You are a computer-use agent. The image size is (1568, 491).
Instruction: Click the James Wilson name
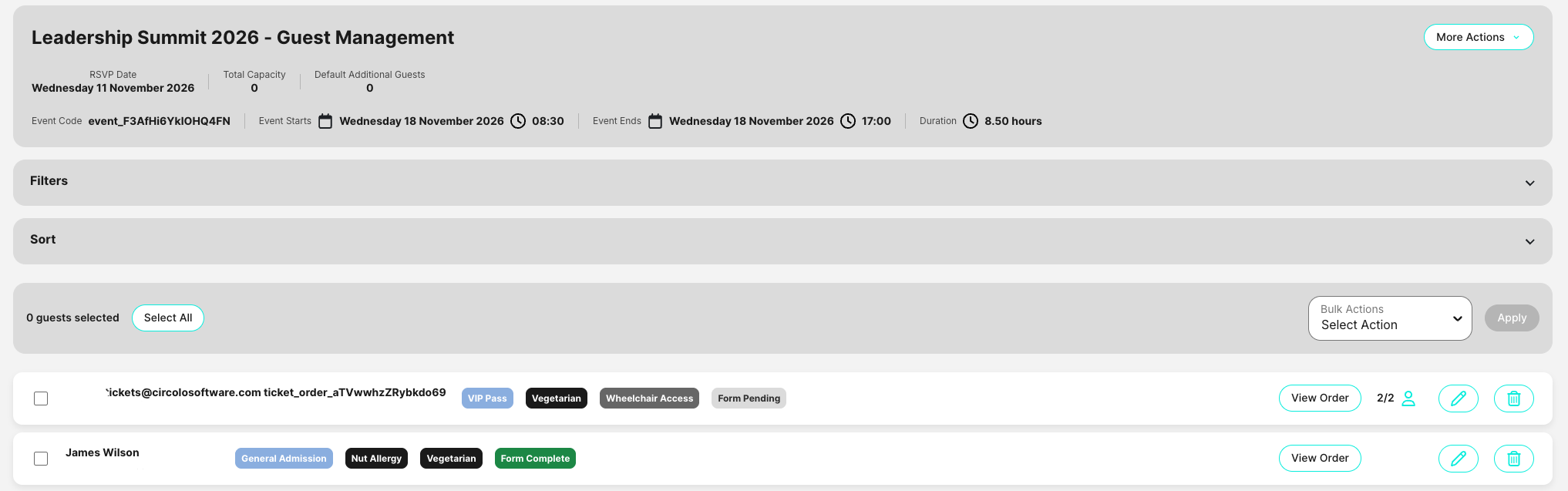pyautogui.click(x=103, y=452)
